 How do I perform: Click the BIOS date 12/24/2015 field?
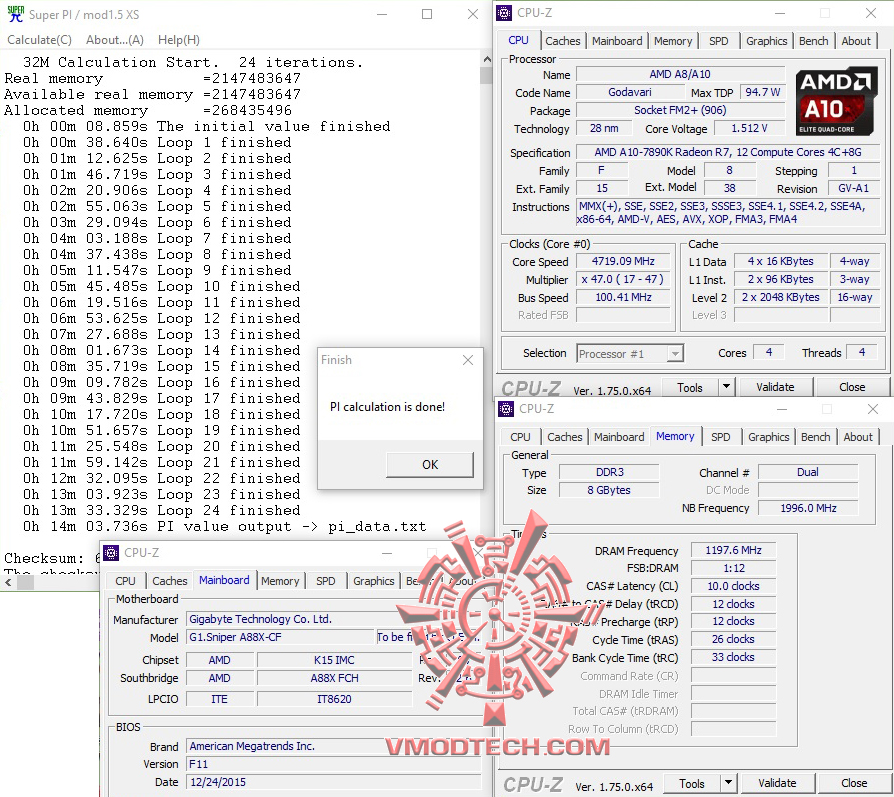[x=334, y=782]
